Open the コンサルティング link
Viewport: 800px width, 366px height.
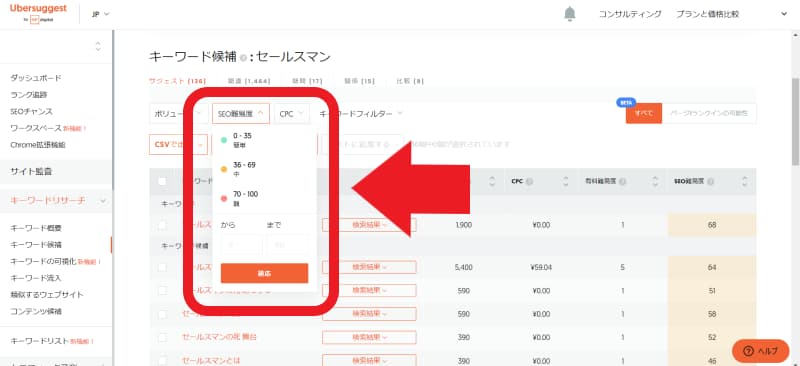[x=630, y=14]
